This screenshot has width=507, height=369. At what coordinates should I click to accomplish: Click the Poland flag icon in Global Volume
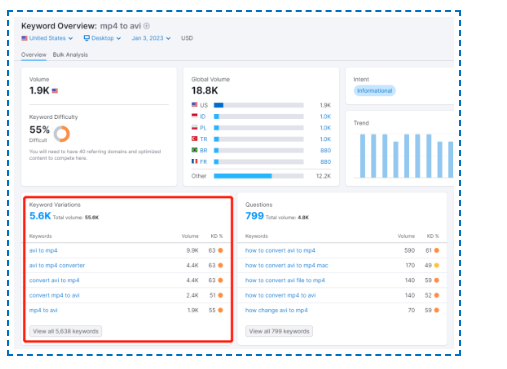click(194, 127)
